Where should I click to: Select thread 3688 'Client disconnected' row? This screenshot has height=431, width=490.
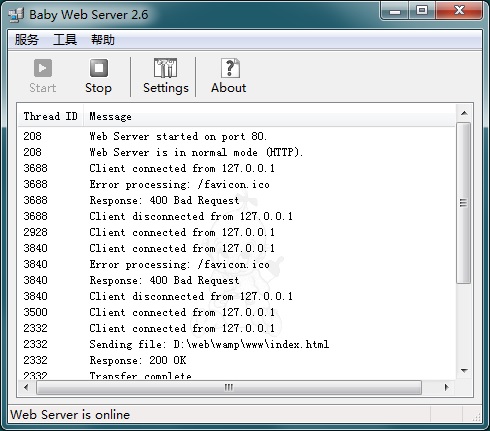[236, 216]
